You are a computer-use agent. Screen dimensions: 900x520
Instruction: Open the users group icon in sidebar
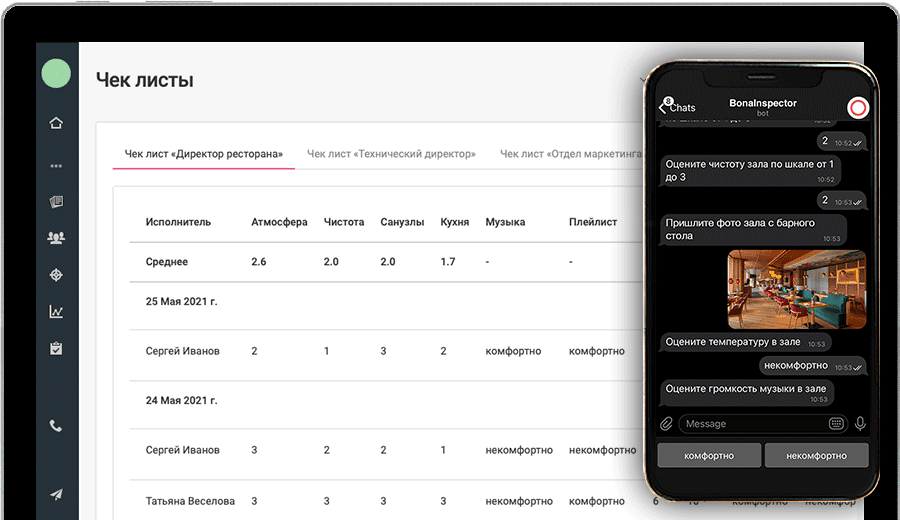(56, 238)
